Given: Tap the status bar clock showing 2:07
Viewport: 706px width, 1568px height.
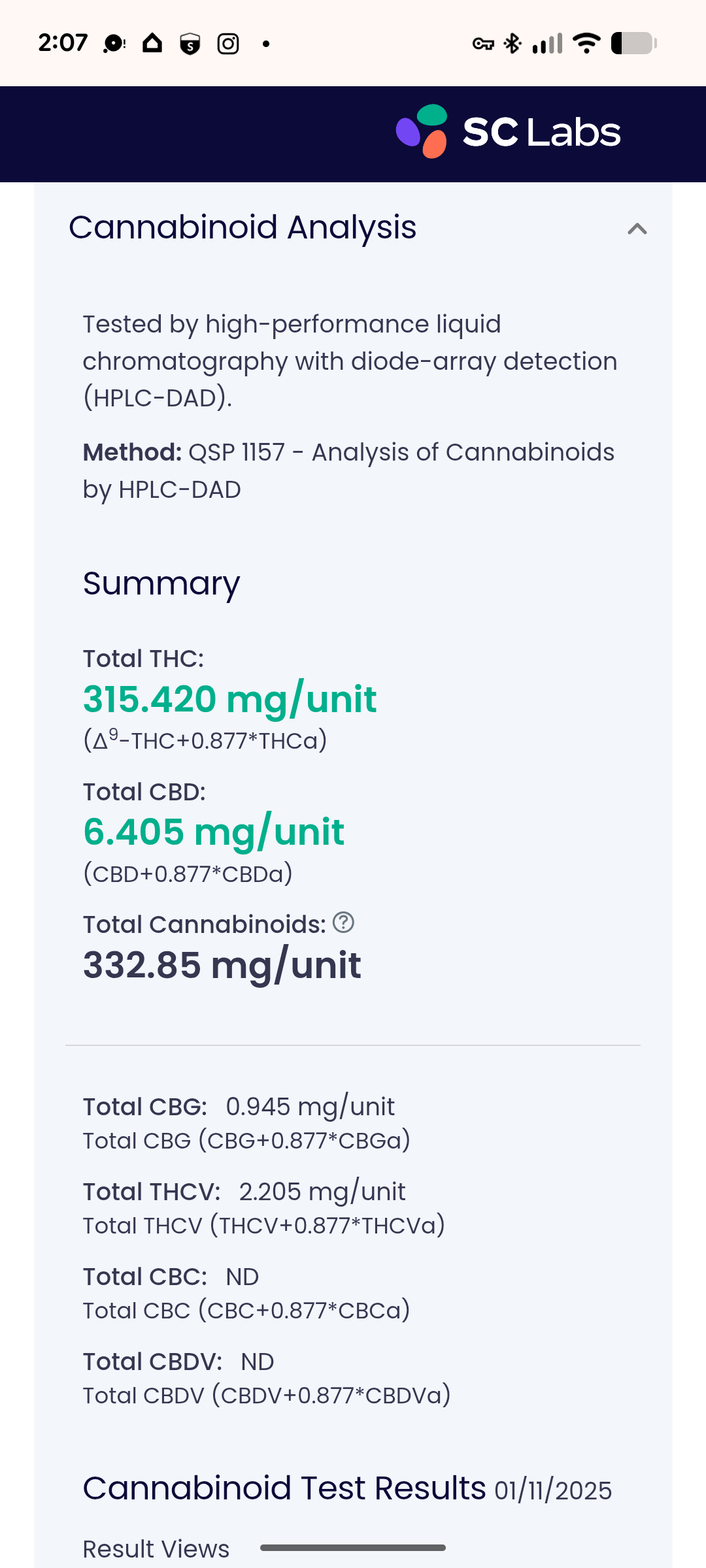Looking at the screenshot, I should [63, 43].
